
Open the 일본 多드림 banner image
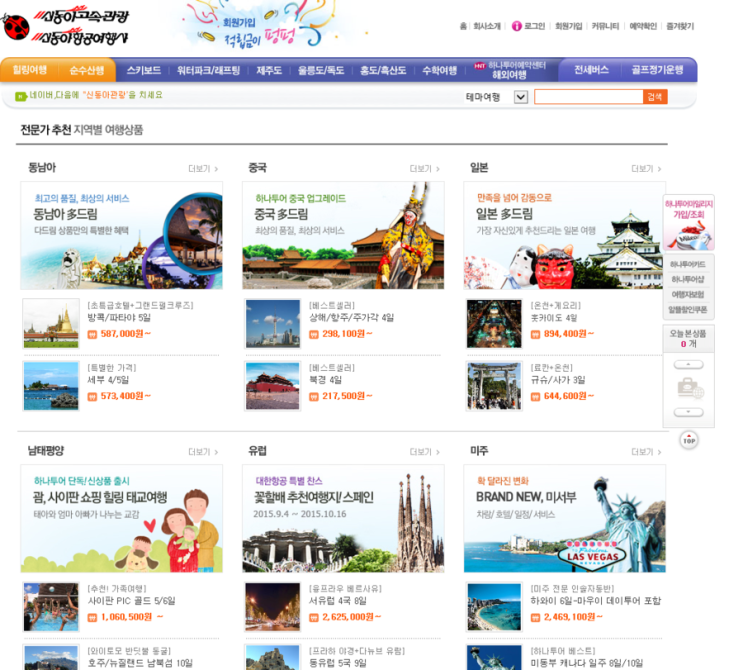pos(564,235)
